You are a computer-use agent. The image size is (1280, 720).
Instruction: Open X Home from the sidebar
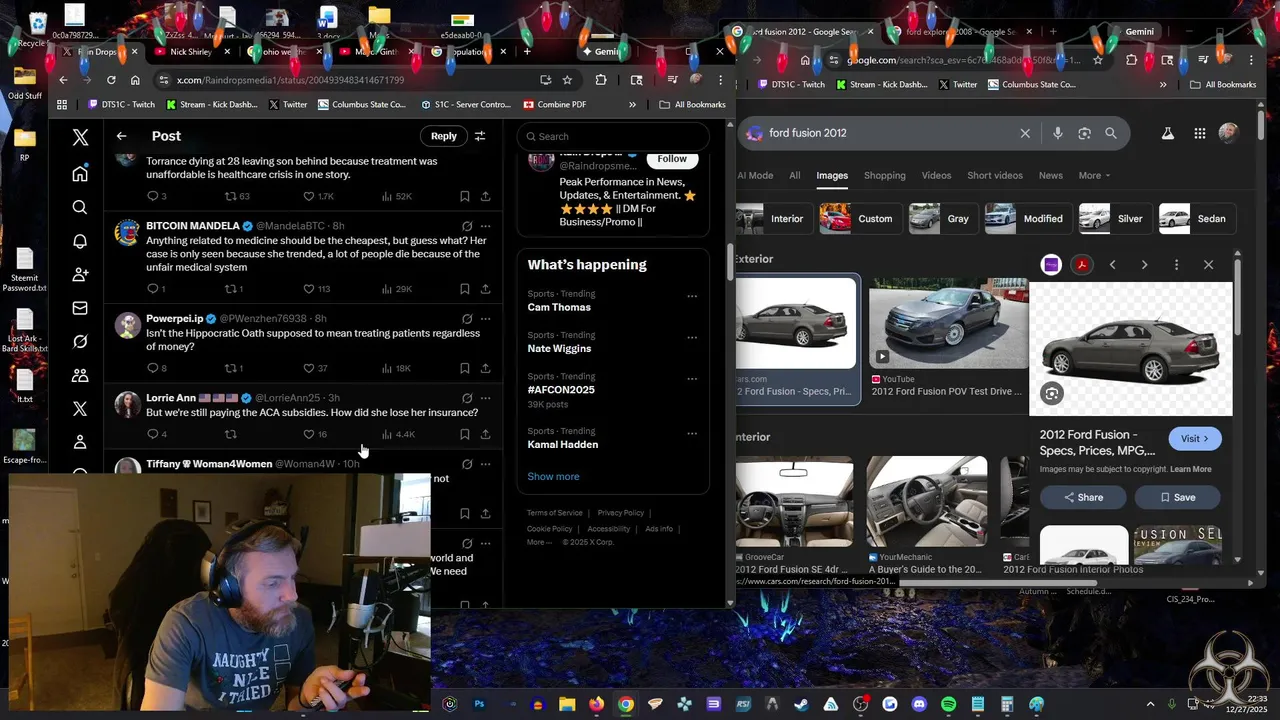point(80,174)
